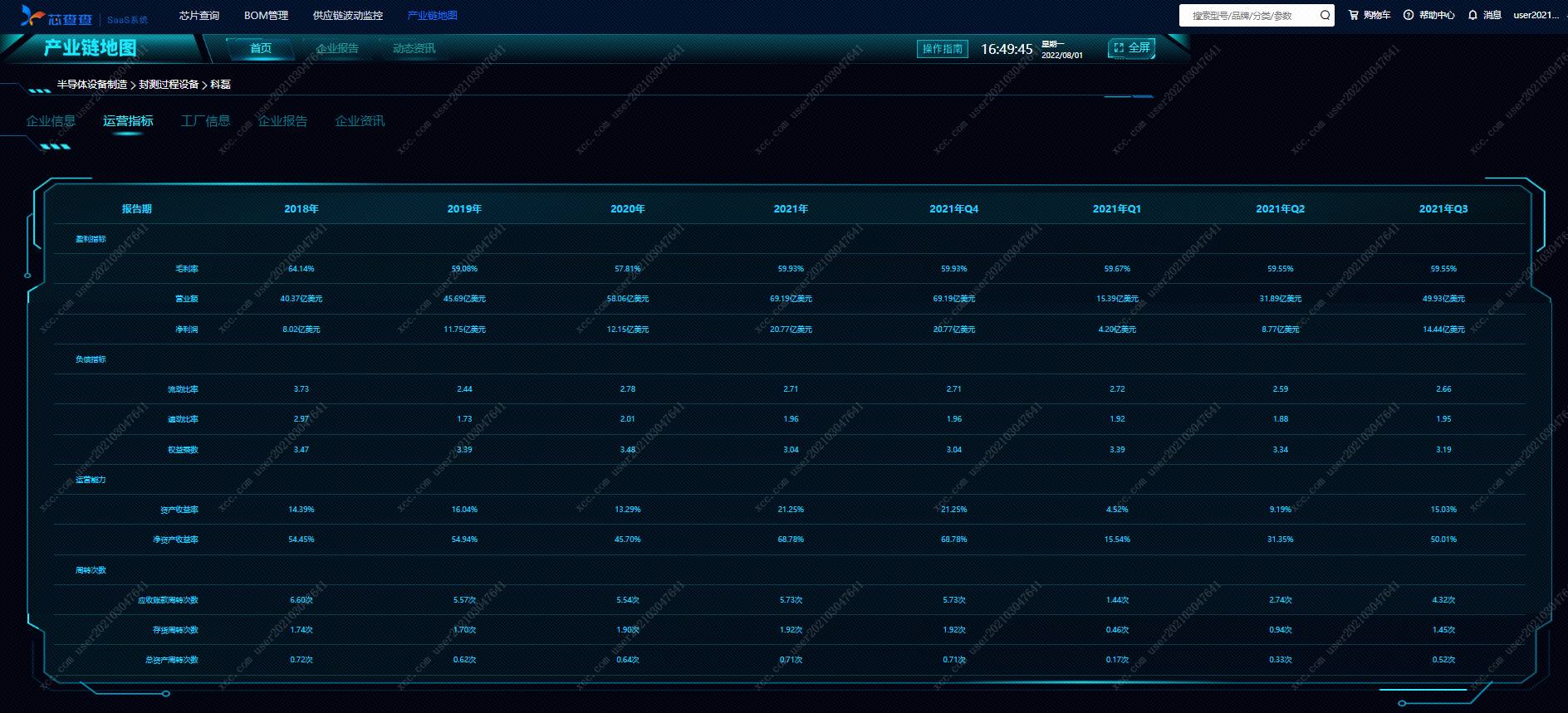The width and height of the screenshot is (1568, 713).
Task: Click 2018 quick ratio value 2.97
Action: tap(301, 419)
